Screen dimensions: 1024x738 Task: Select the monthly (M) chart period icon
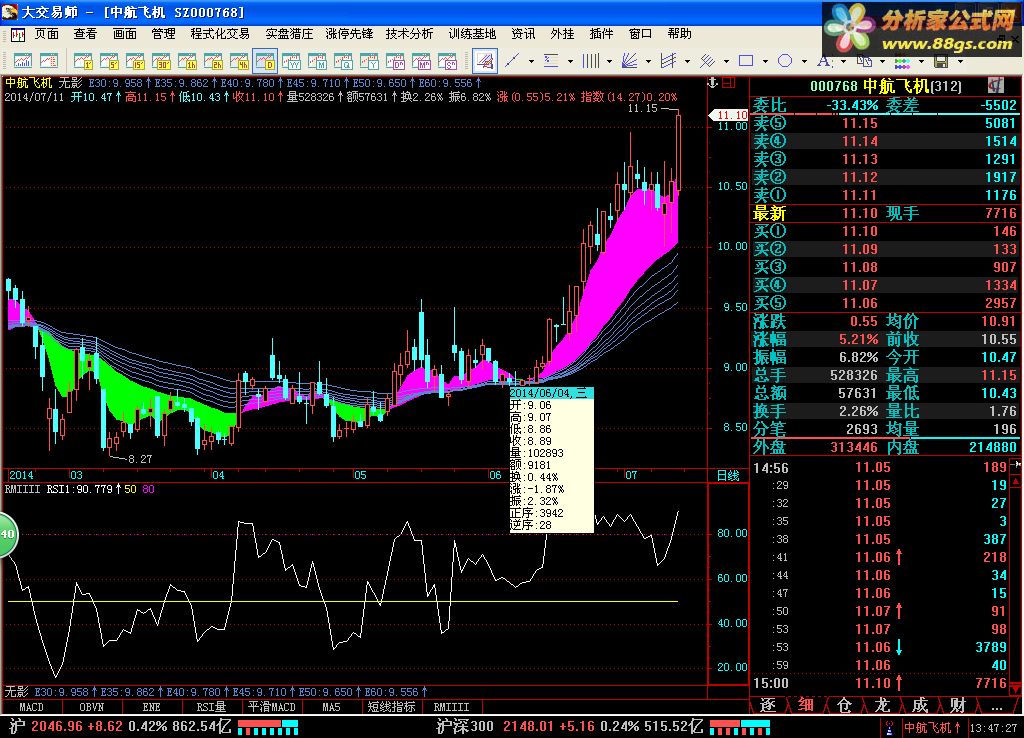click(x=317, y=61)
